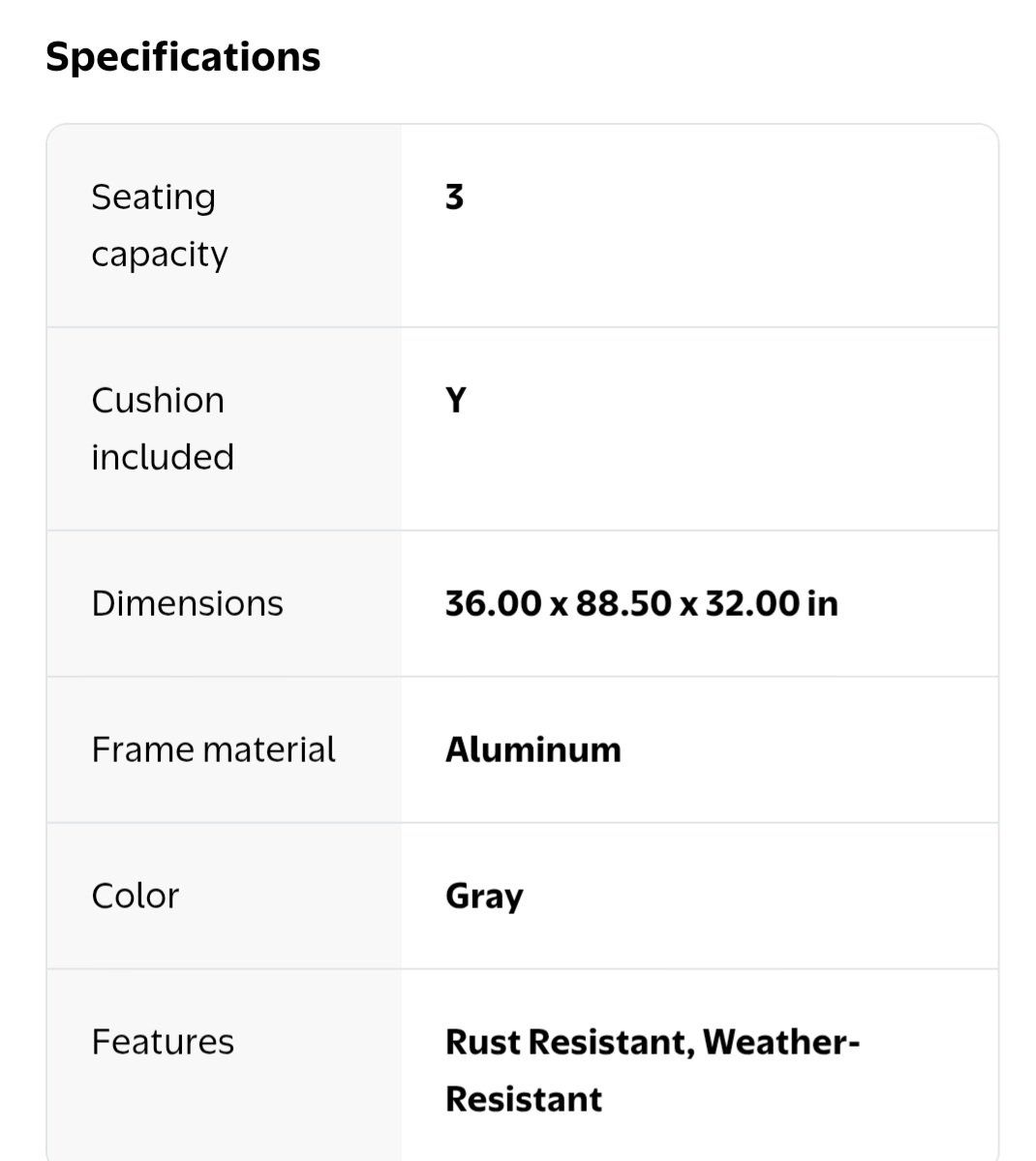Click 88.50 in the dimensions value

624,603
